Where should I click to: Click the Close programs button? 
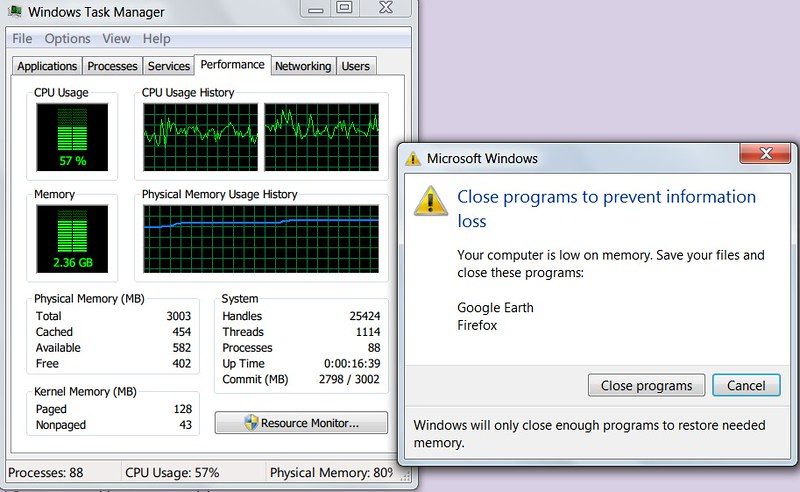click(646, 385)
